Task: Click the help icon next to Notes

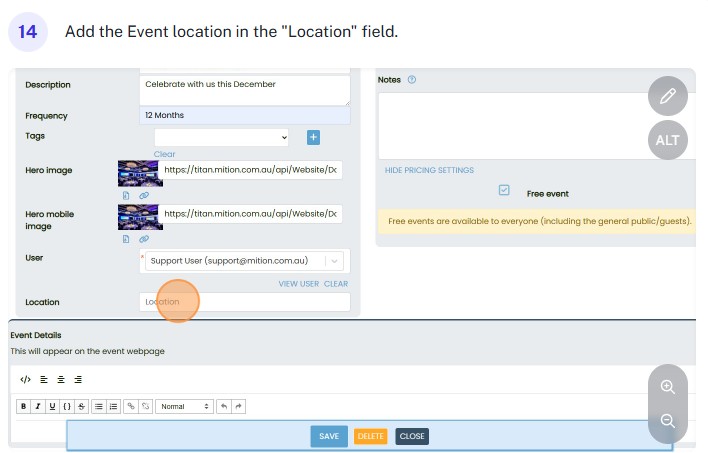Action: click(412, 80)
